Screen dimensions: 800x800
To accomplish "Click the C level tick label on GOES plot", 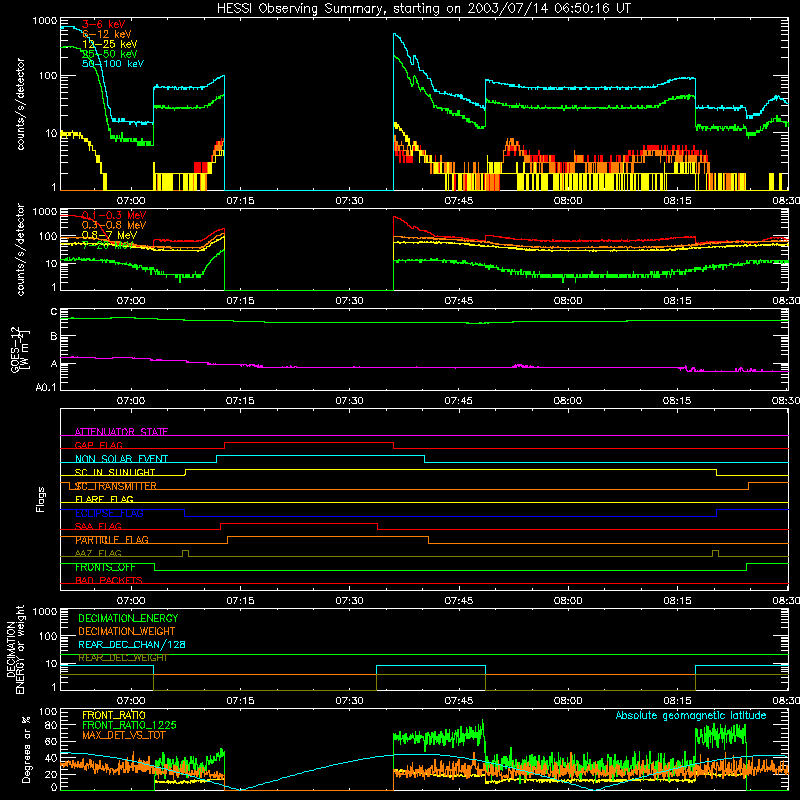I will pos(54,312).
